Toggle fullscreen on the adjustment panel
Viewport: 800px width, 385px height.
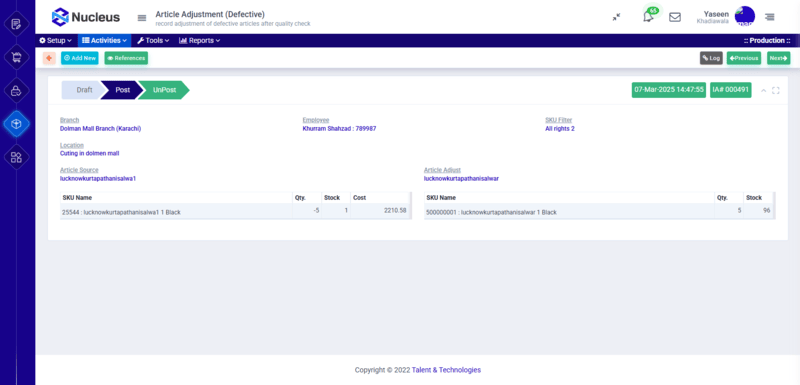776,90
